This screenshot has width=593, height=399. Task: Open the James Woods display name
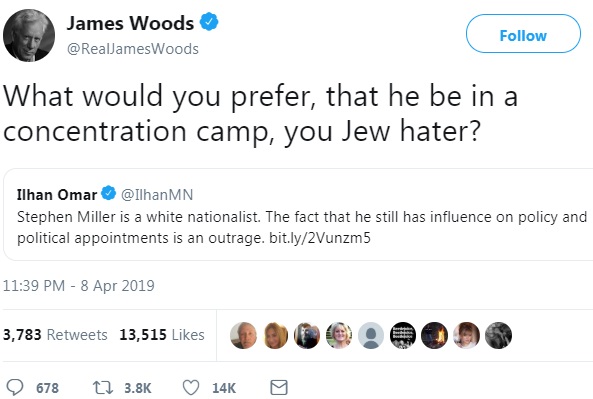130,23
